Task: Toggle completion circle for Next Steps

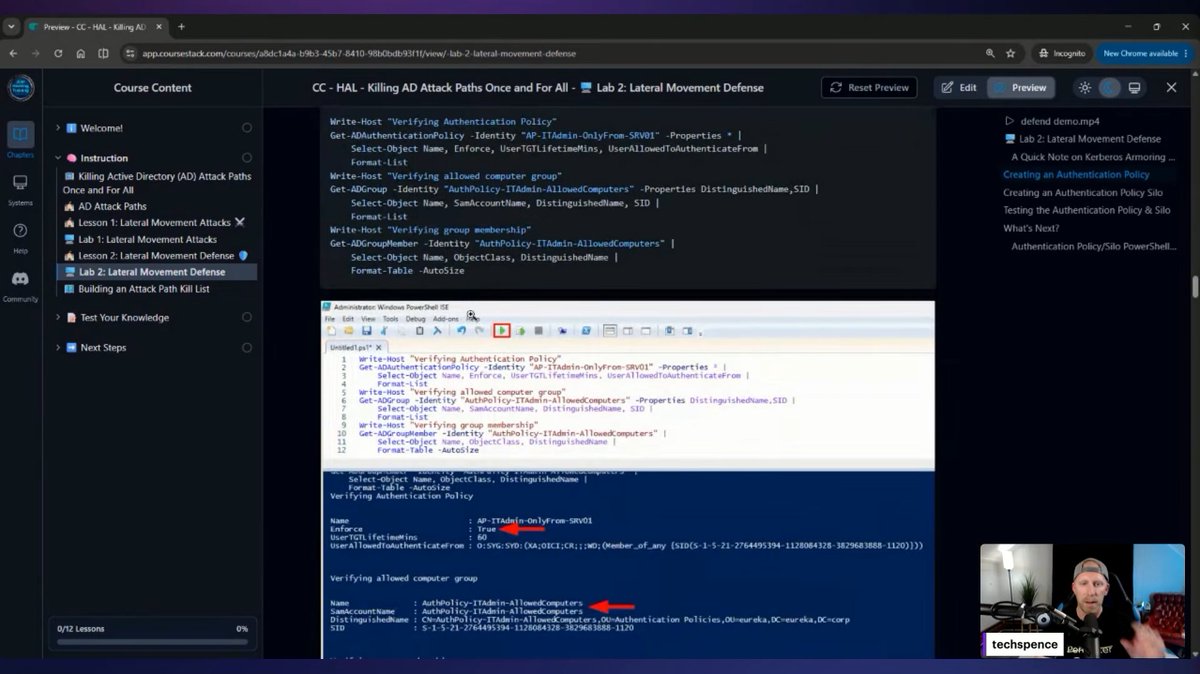Action: [x=247, y=348]
